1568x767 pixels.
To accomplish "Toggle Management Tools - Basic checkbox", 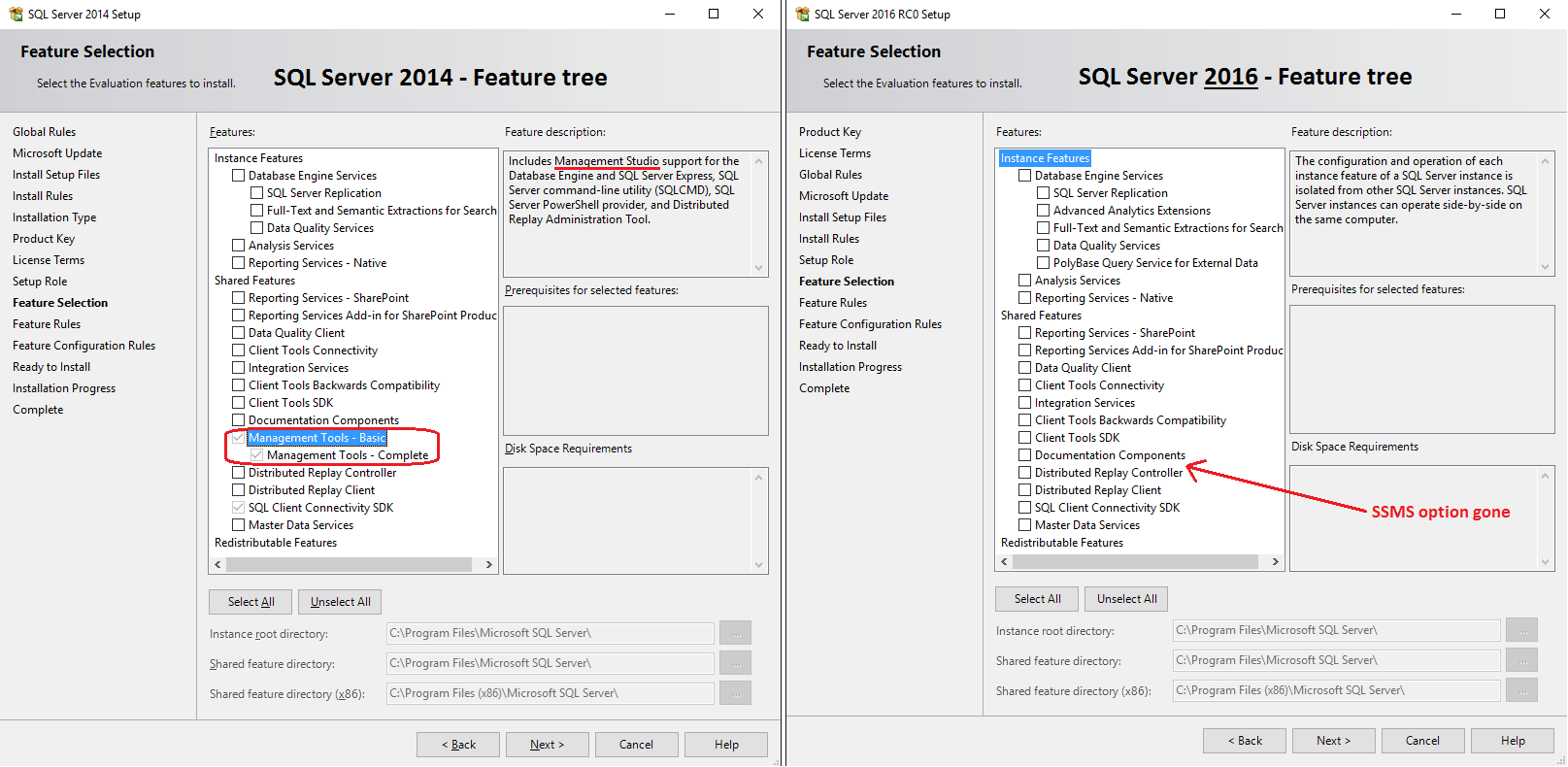I will click(x=238, y=438).
